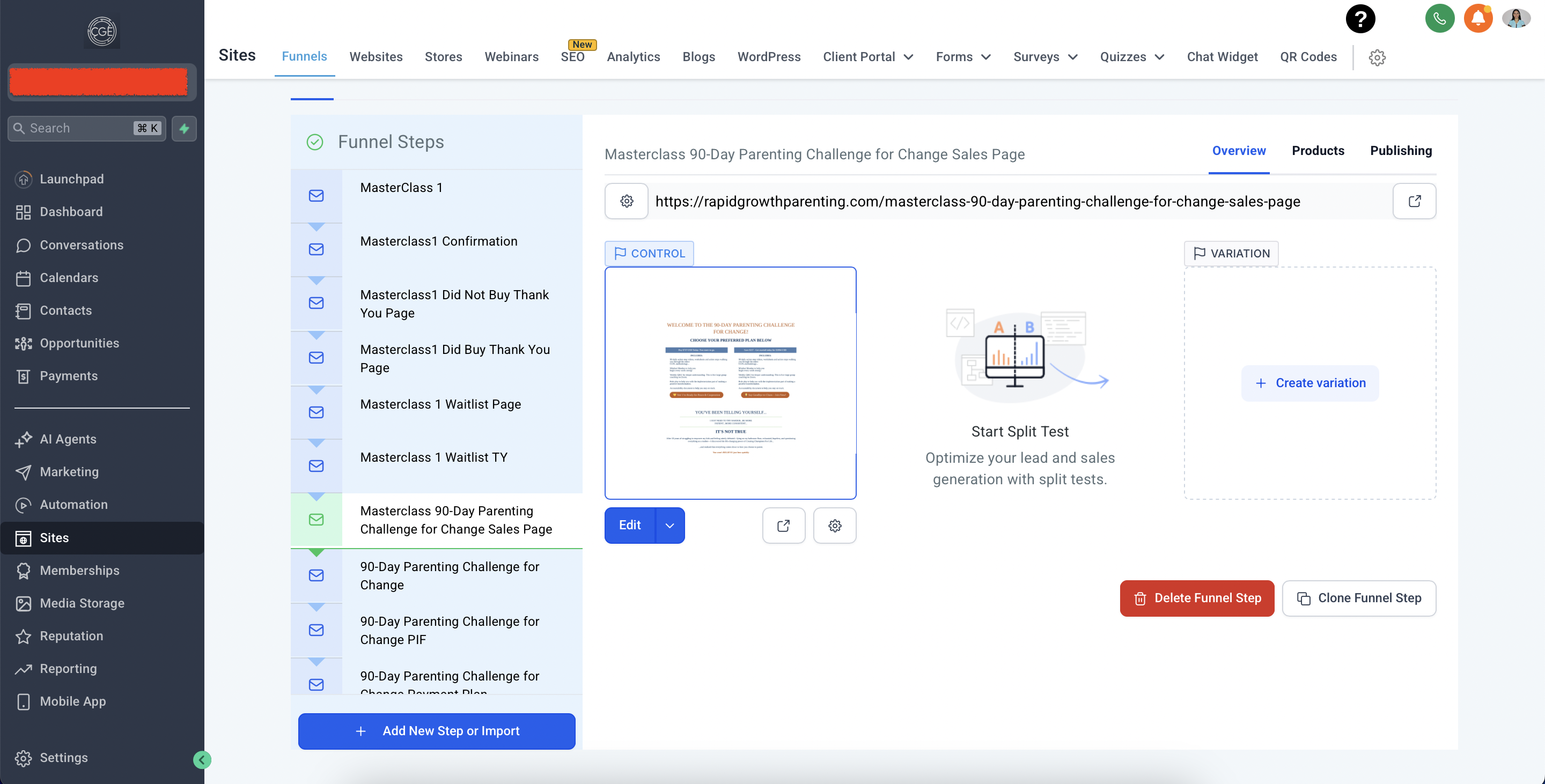Select the MasterClass 1 funnel step
This screenshot has width=1545, height=784.
[401, 188]
